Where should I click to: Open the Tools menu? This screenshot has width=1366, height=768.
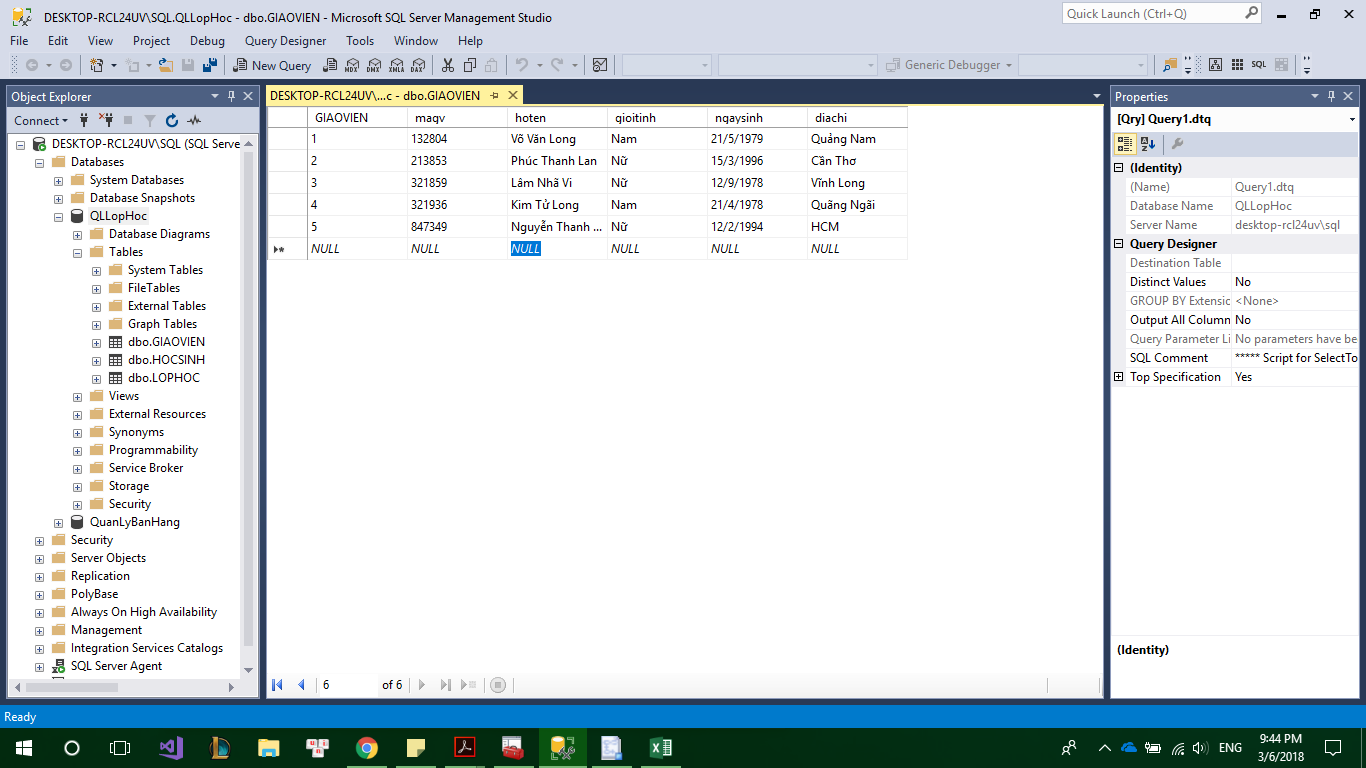360,41
